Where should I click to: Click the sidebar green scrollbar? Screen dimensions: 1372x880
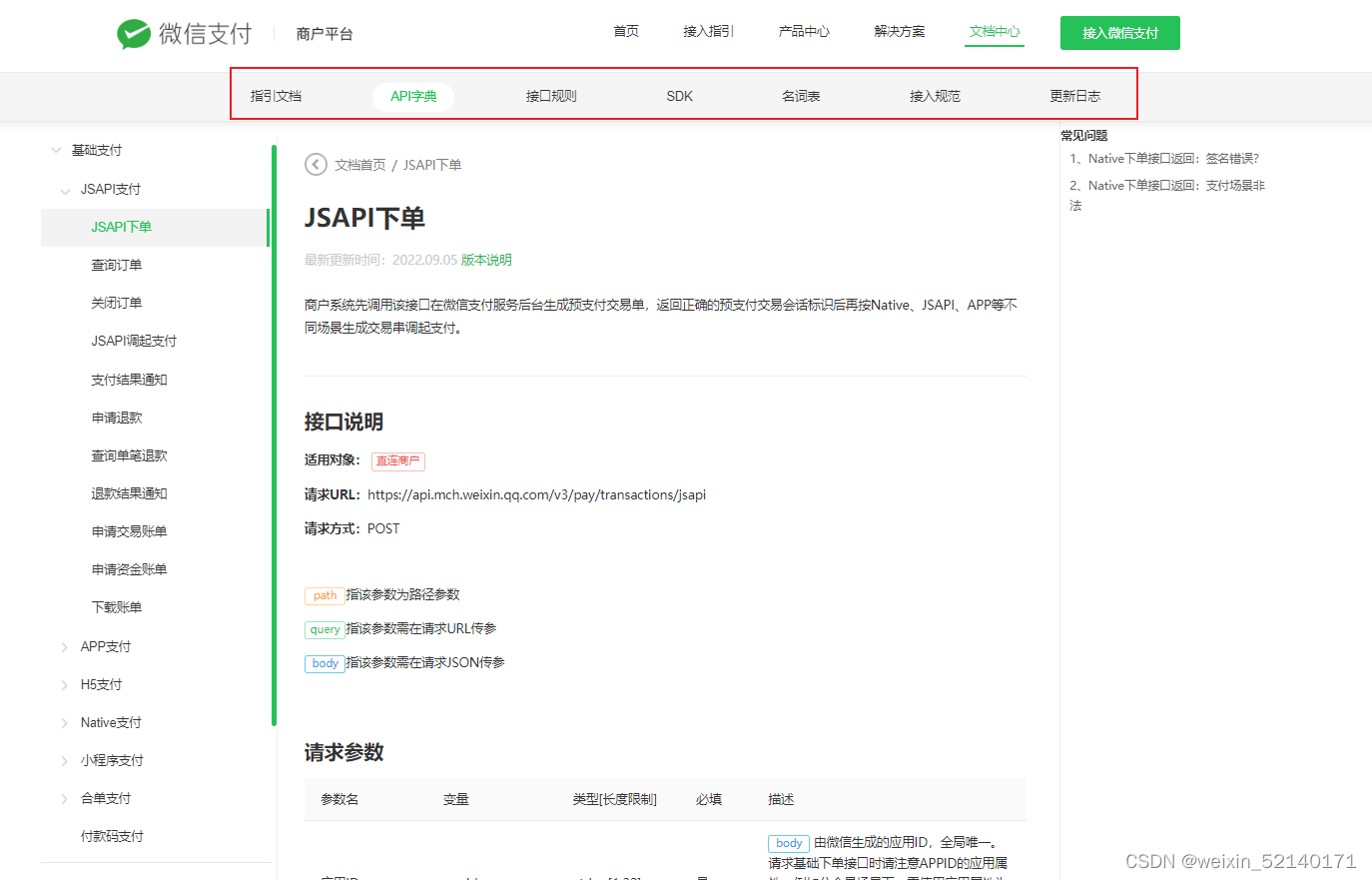click(x=274, y=436)
